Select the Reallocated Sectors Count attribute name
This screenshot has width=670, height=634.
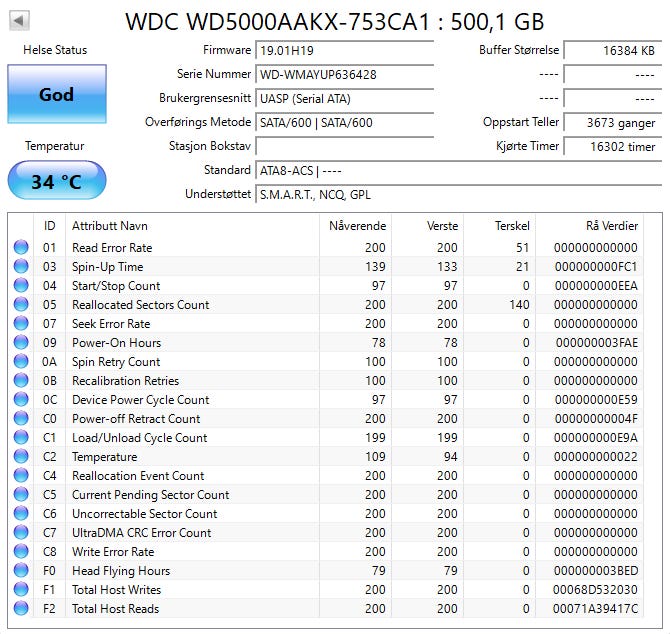[141, 305]
